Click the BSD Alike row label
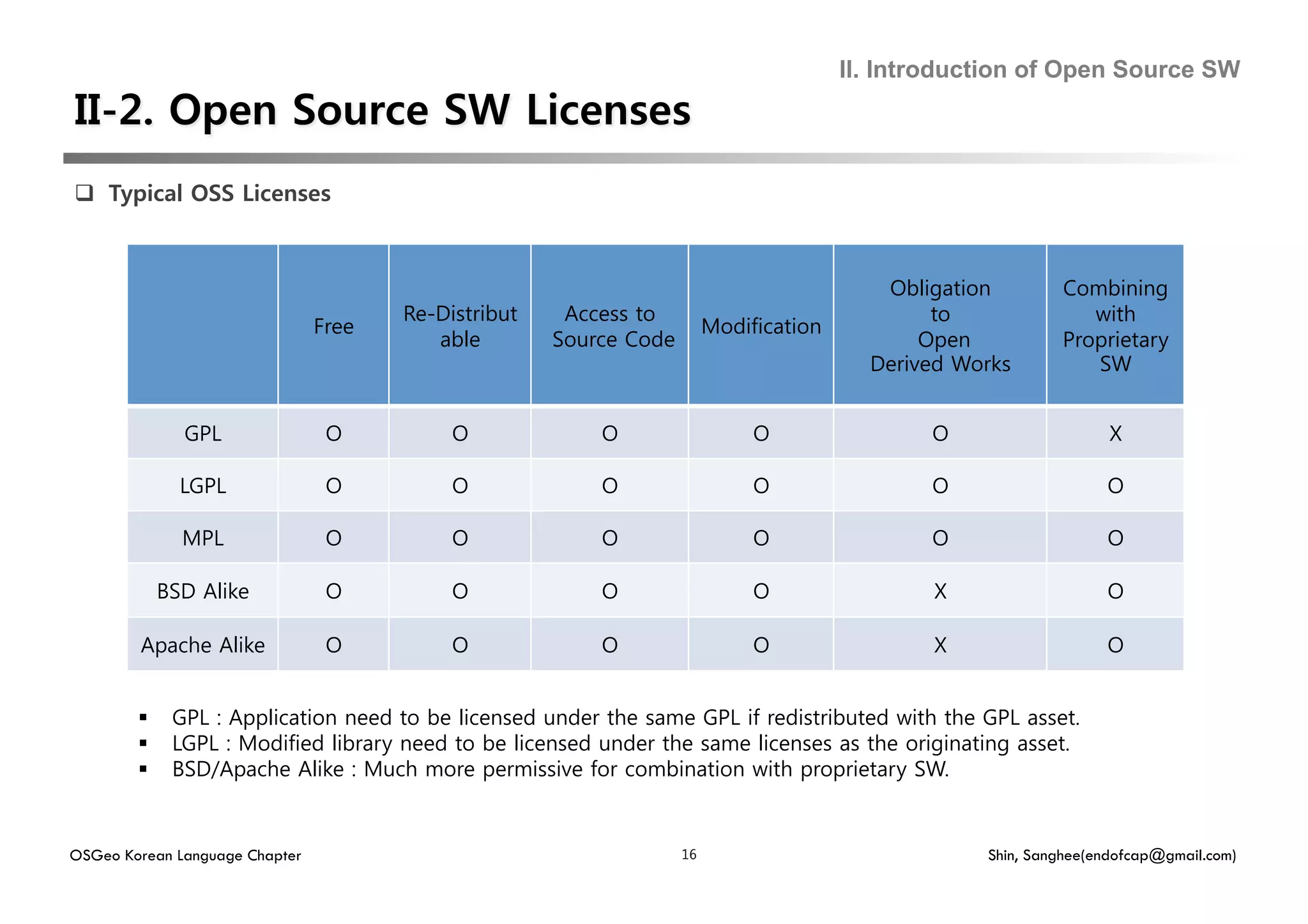Image resolution: width=1308 pixels, height=924 pixels. point(203,591)
